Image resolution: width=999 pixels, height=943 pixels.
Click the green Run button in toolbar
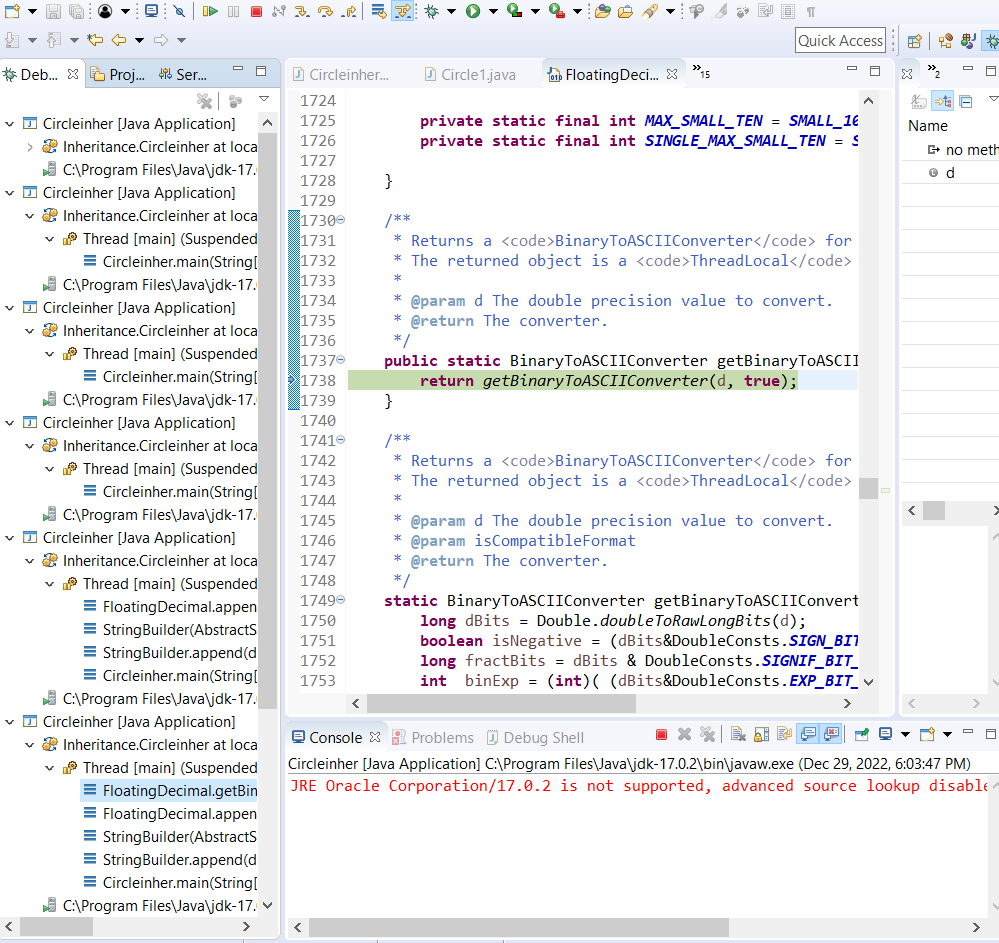[472, 12]
